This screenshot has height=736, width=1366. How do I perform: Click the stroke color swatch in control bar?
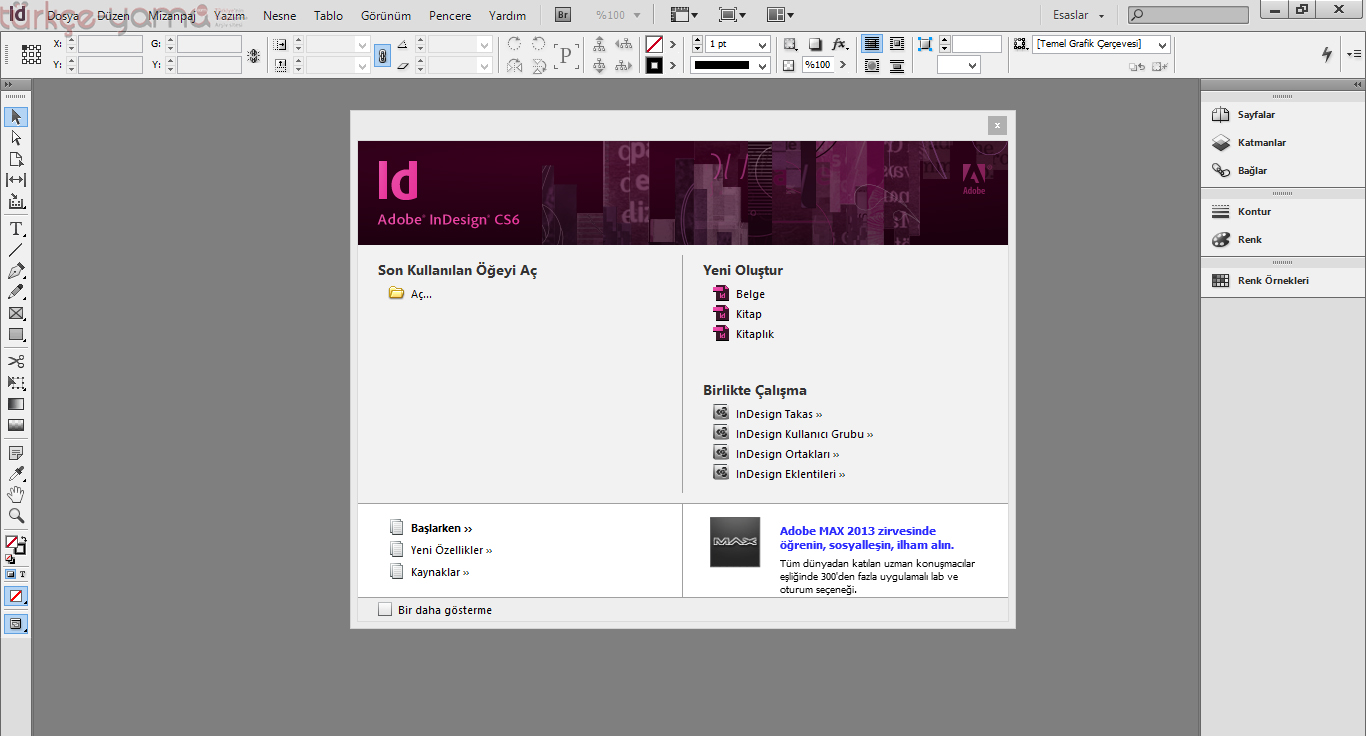coord(654,66)
